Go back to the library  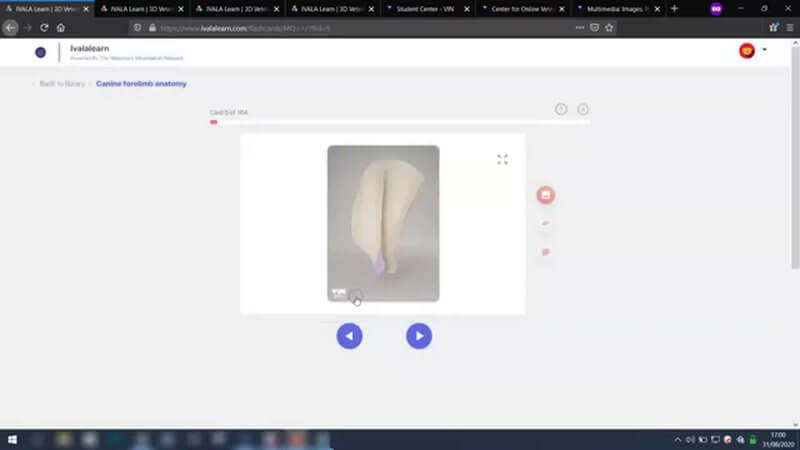tap(62, 84)
